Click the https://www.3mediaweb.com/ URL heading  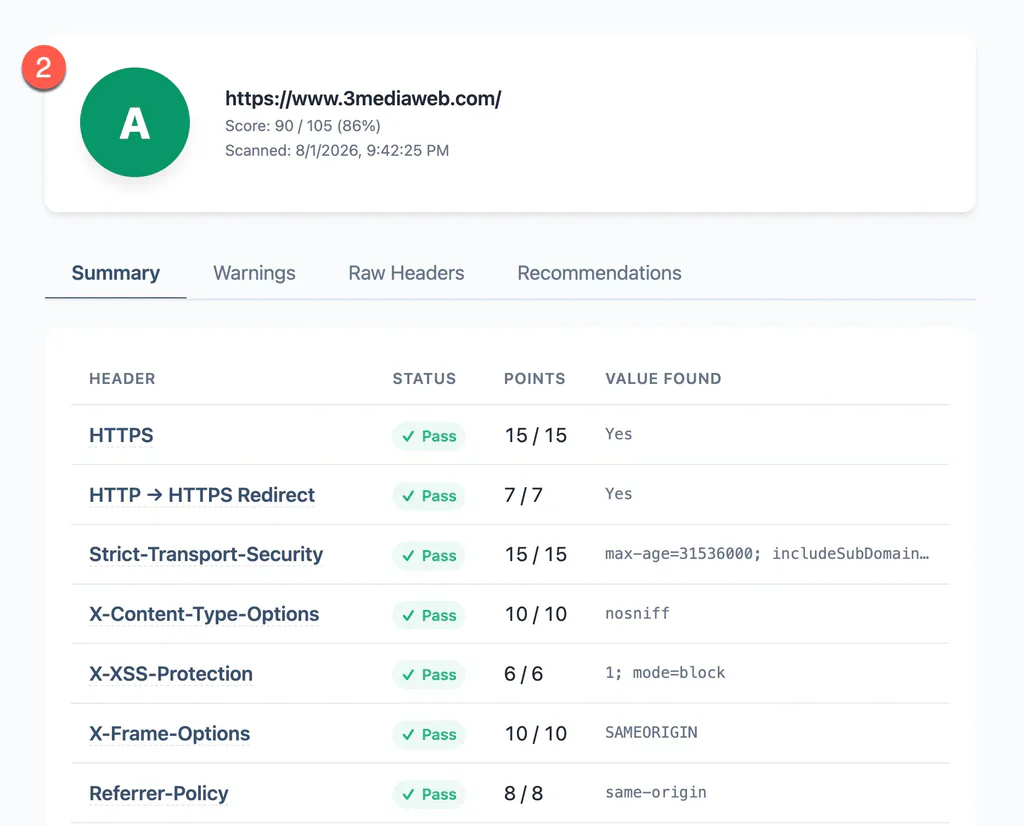[363, 99]
